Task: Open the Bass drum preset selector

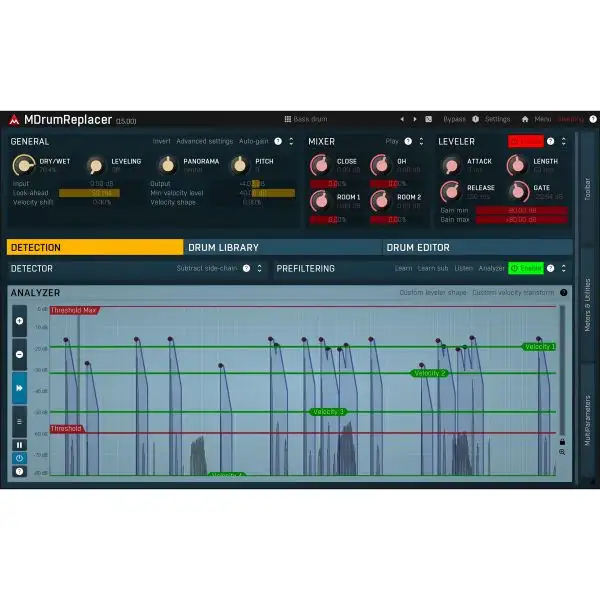Action: [x=310, y=119]
